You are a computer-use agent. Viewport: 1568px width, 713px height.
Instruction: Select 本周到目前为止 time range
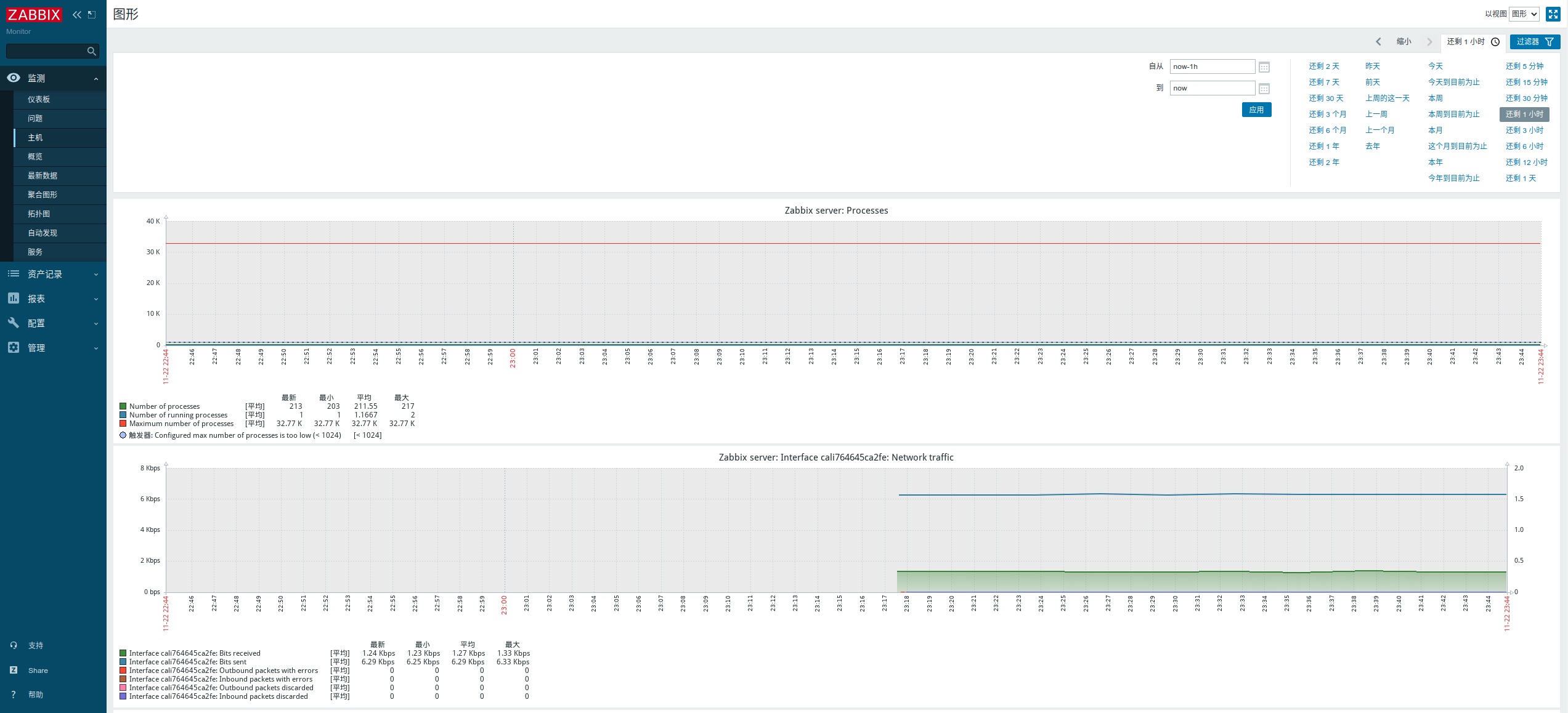[x=1454, y=114]
